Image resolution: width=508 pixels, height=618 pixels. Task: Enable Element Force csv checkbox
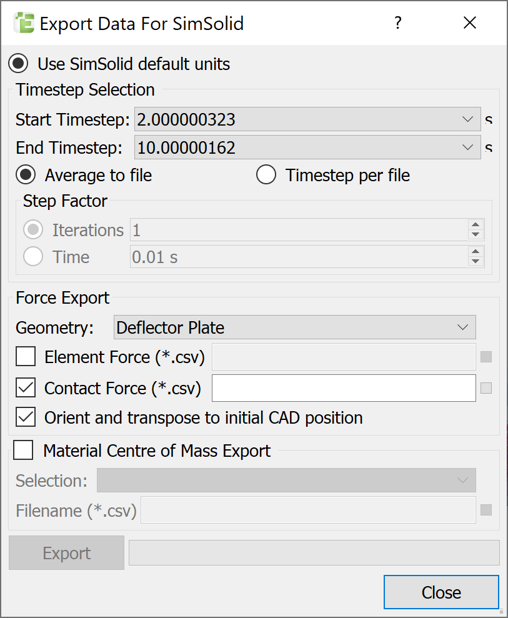click(26, 357)
